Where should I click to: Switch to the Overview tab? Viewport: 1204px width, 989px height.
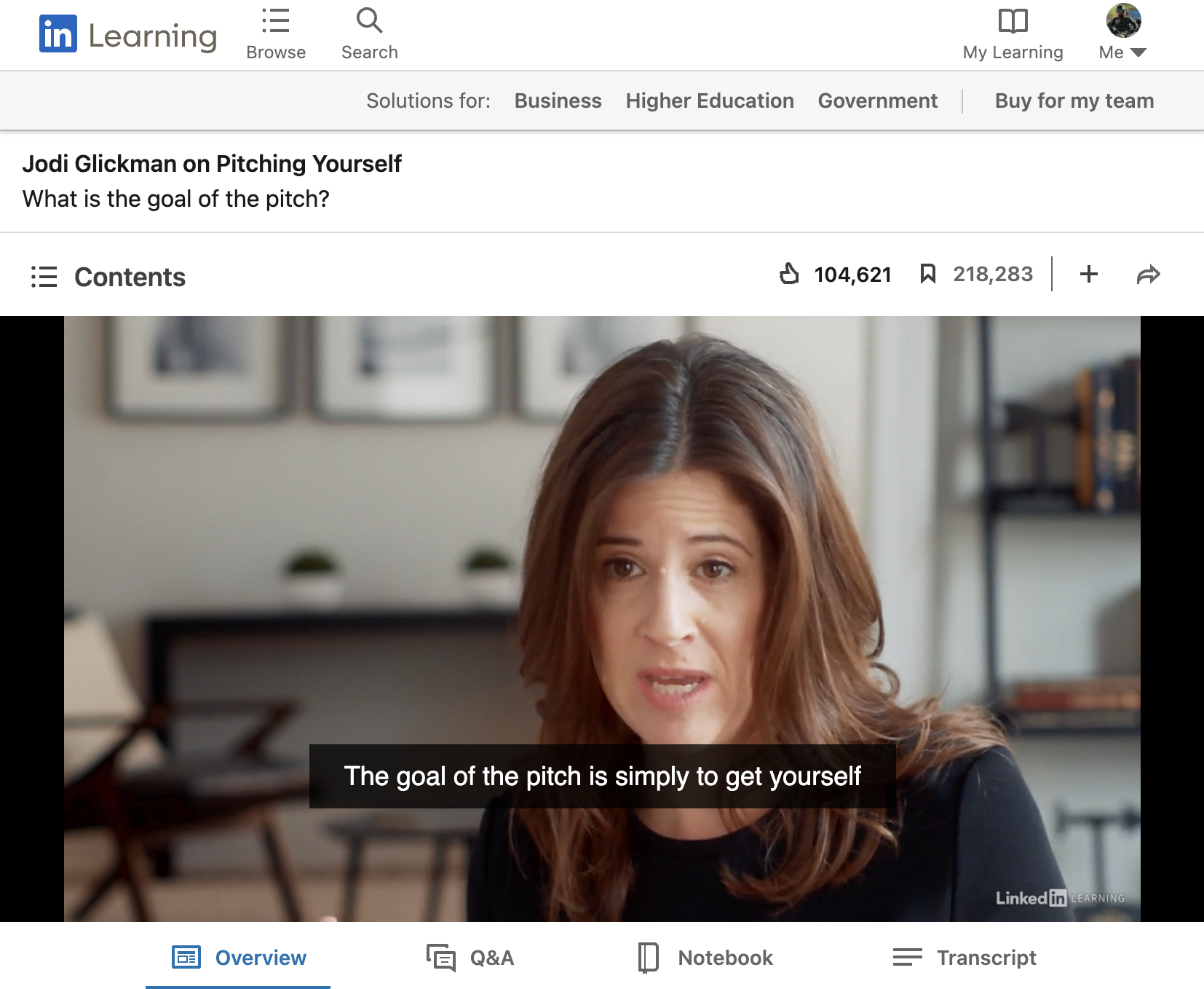[x=239, y=957]
